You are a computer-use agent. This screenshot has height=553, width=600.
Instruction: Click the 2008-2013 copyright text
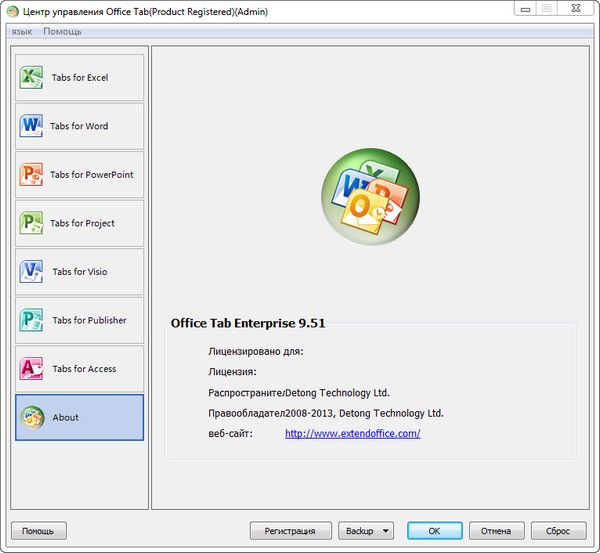pyautogui.click(x=364, y=413)
